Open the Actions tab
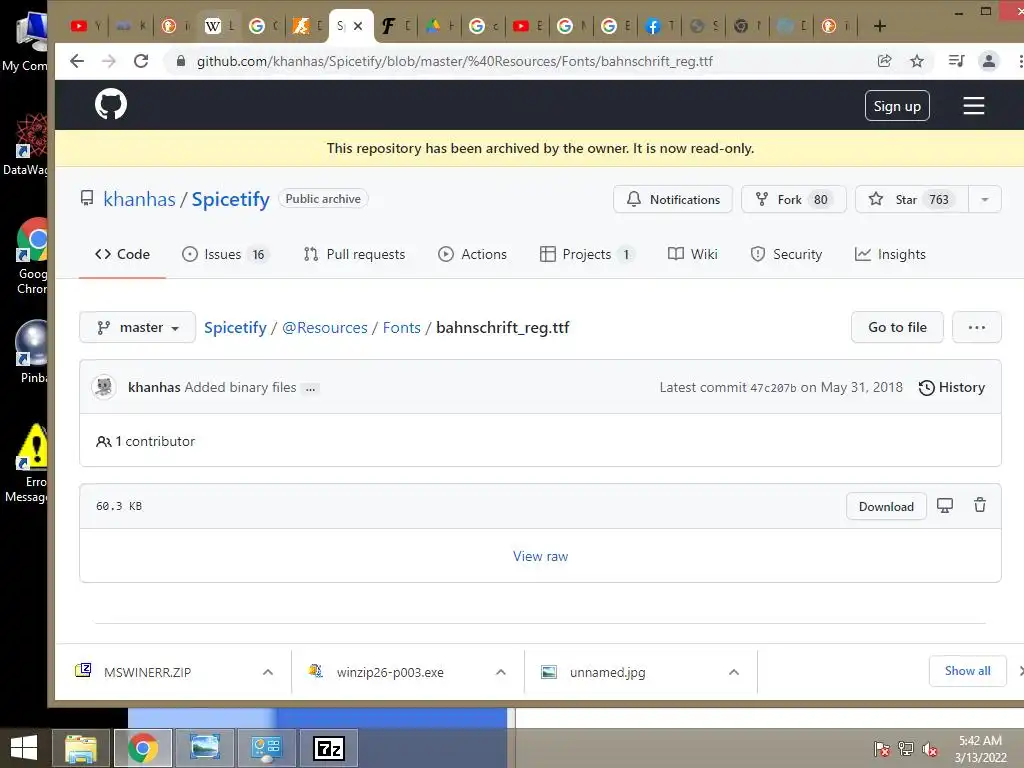Viewport: 1024px width, 768px height. coord(472,254)
